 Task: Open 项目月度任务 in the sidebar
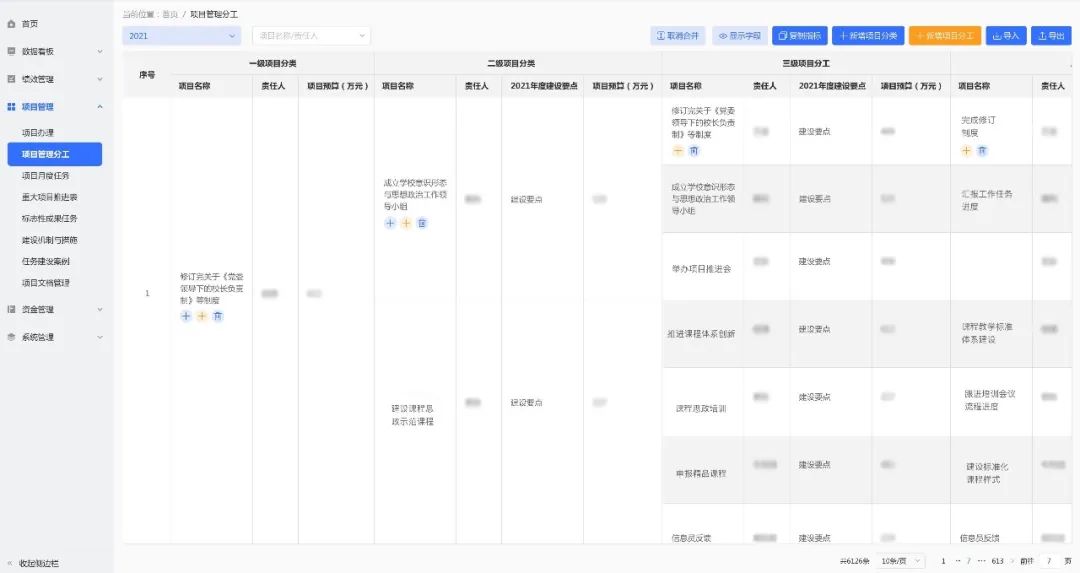(46, 176)
